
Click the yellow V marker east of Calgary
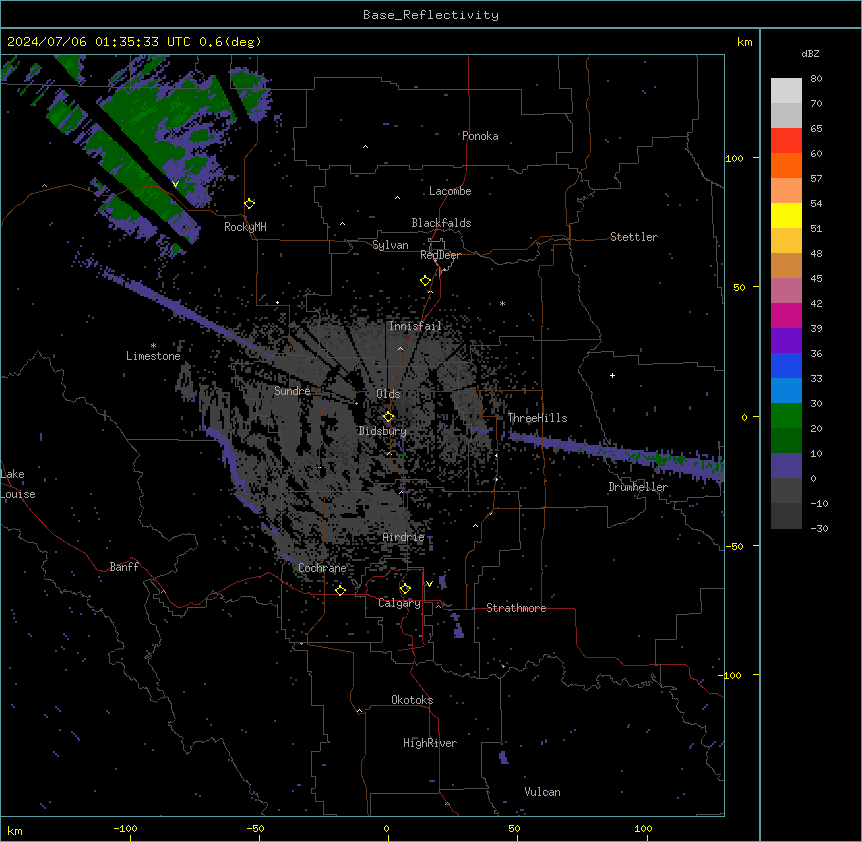coord(429,584)
